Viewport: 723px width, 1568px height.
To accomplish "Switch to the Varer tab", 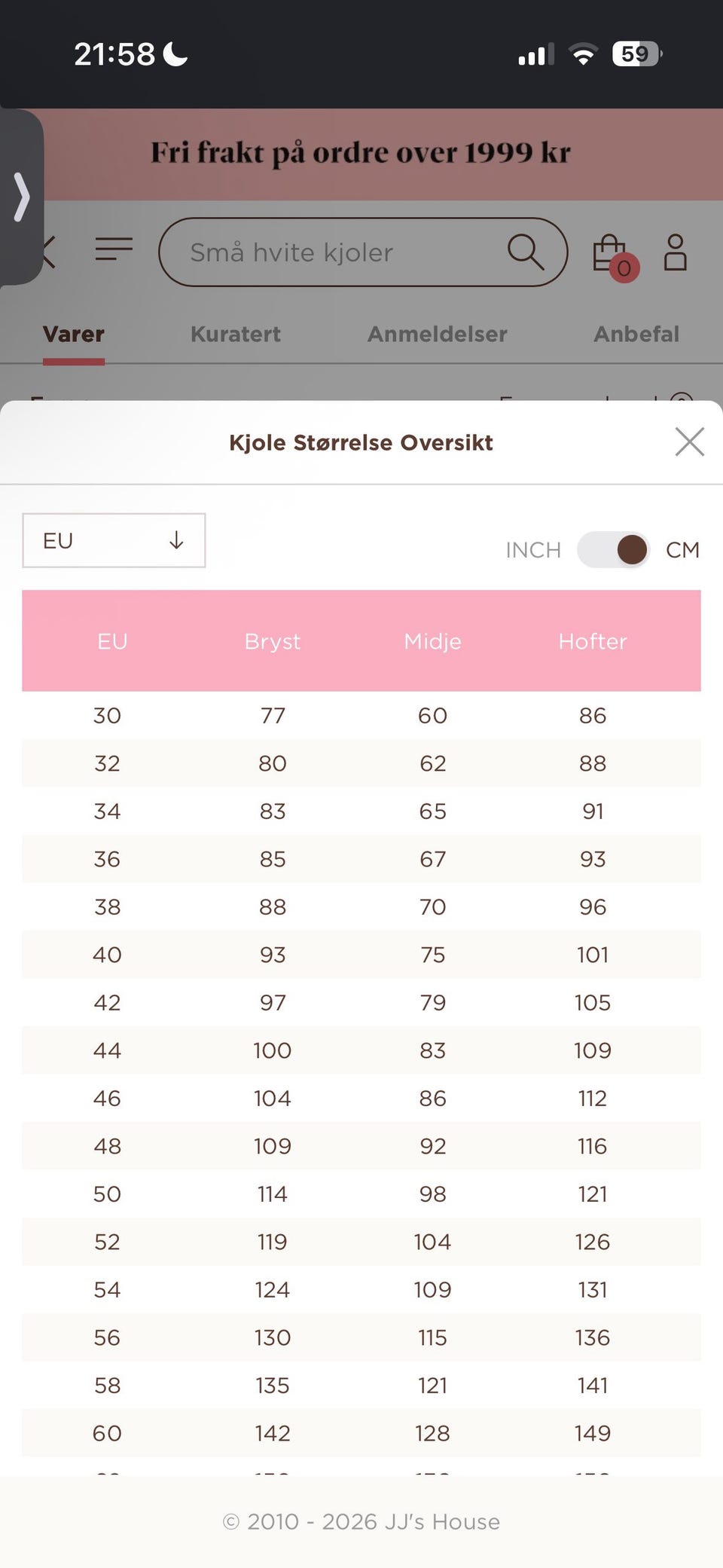I will 74,334.
